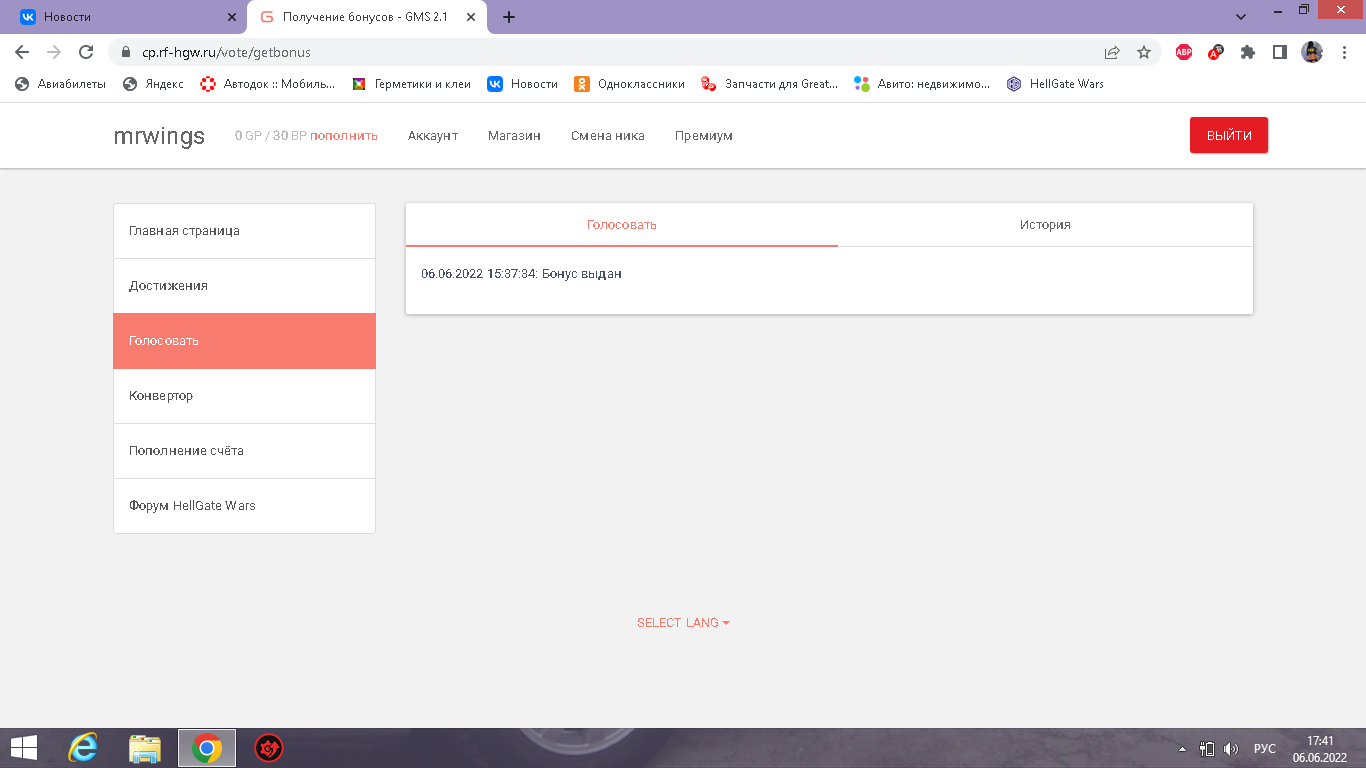Open the Автодок bookmark
The image size is (1366, 768).
[267, 84]
